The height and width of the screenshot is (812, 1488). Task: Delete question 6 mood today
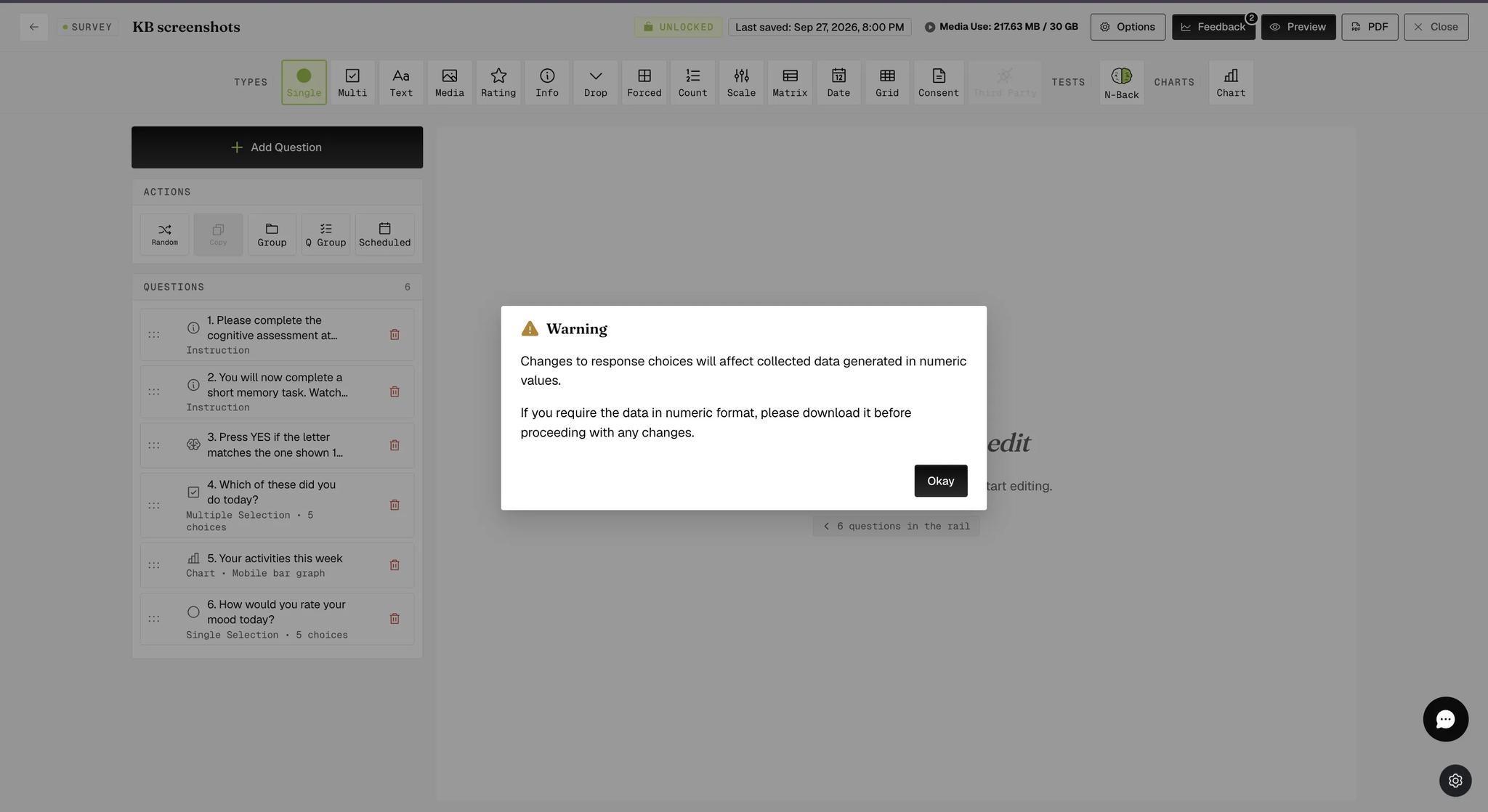click(395, 619)
